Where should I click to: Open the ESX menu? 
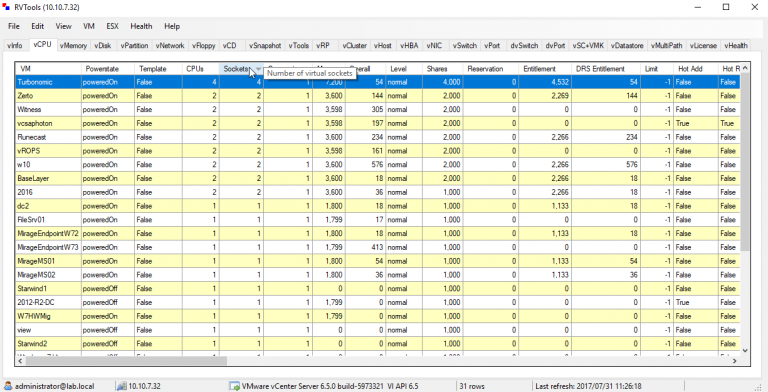(112, 26)
